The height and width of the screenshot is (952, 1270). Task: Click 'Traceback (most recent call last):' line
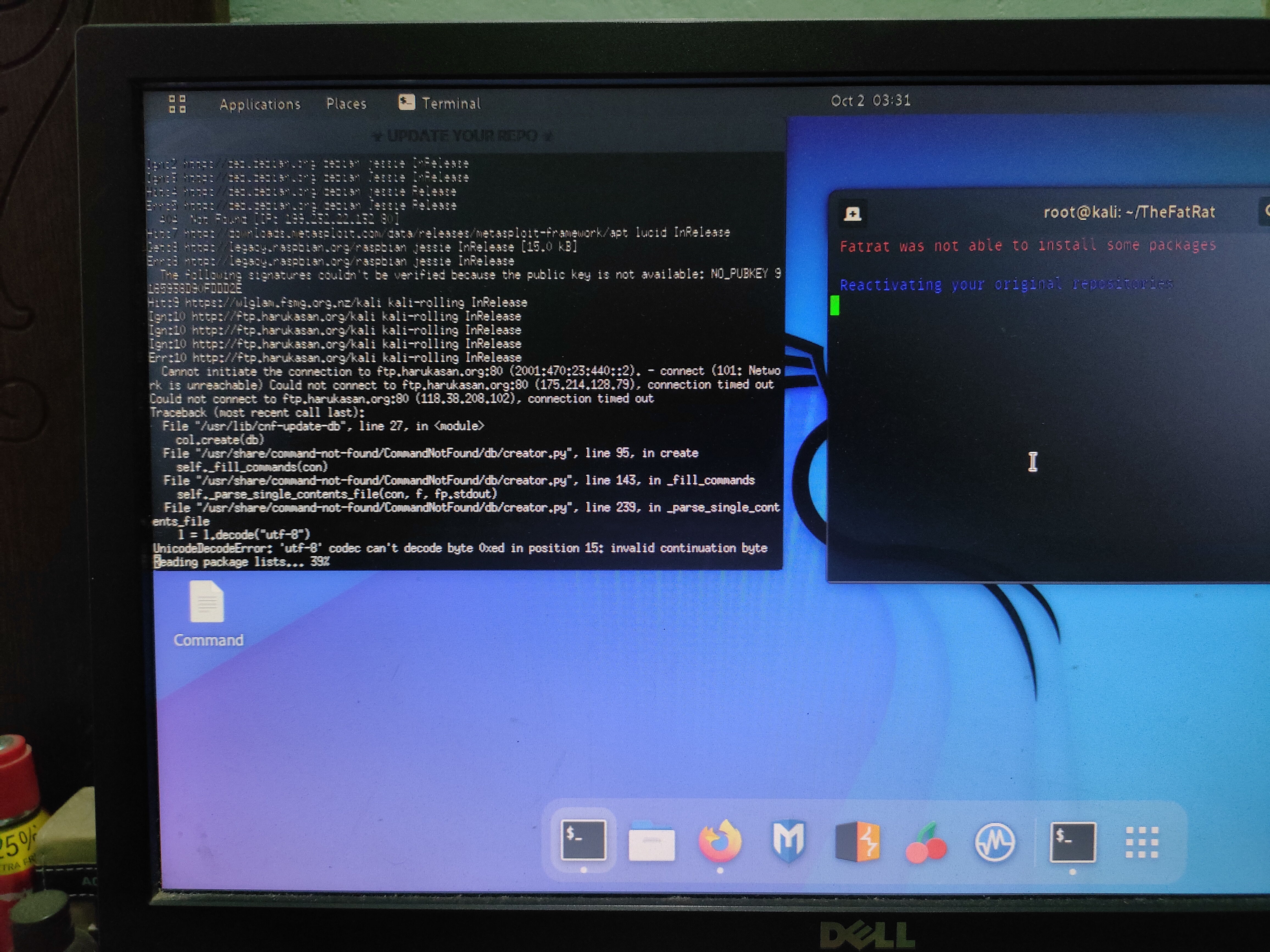tap(257, 413)
